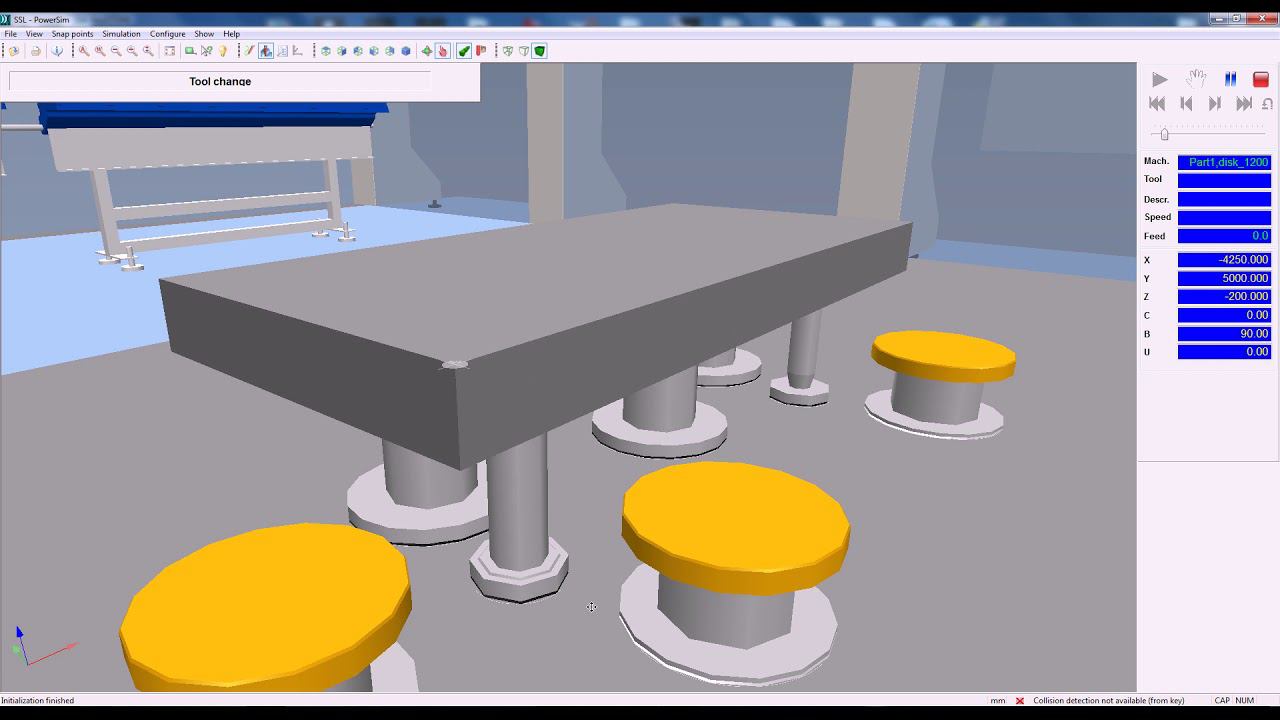Screen dimensions: 1280x720
Task: Open the Snap points menu
Action: [x=72, y=34]
